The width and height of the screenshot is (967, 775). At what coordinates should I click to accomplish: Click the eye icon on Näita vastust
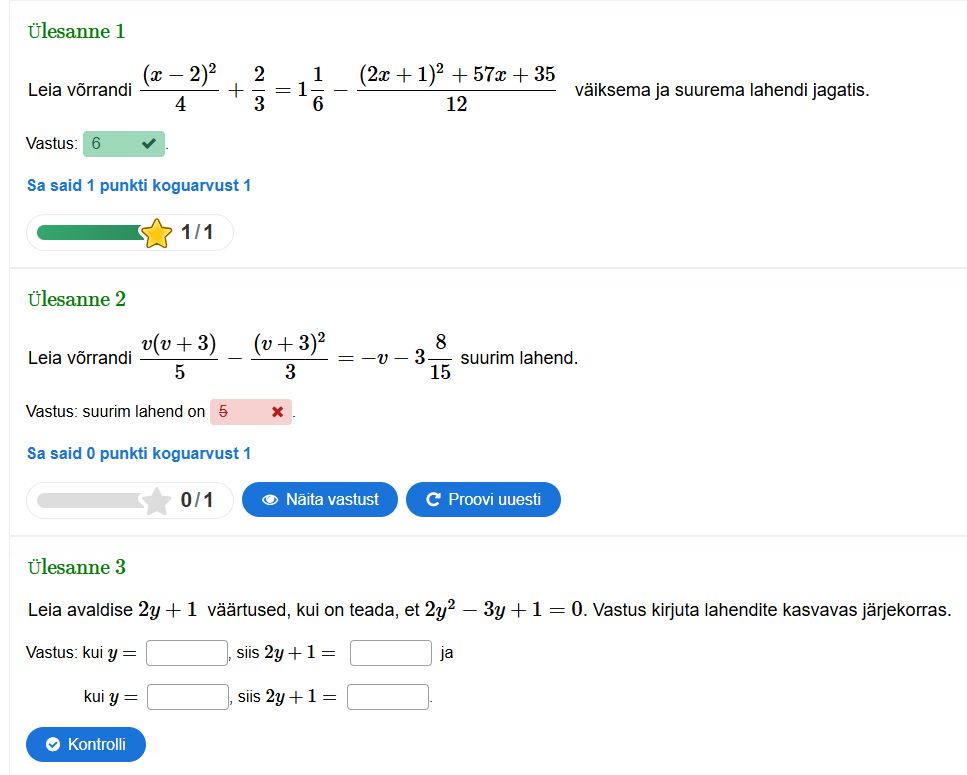coord(269,500)
